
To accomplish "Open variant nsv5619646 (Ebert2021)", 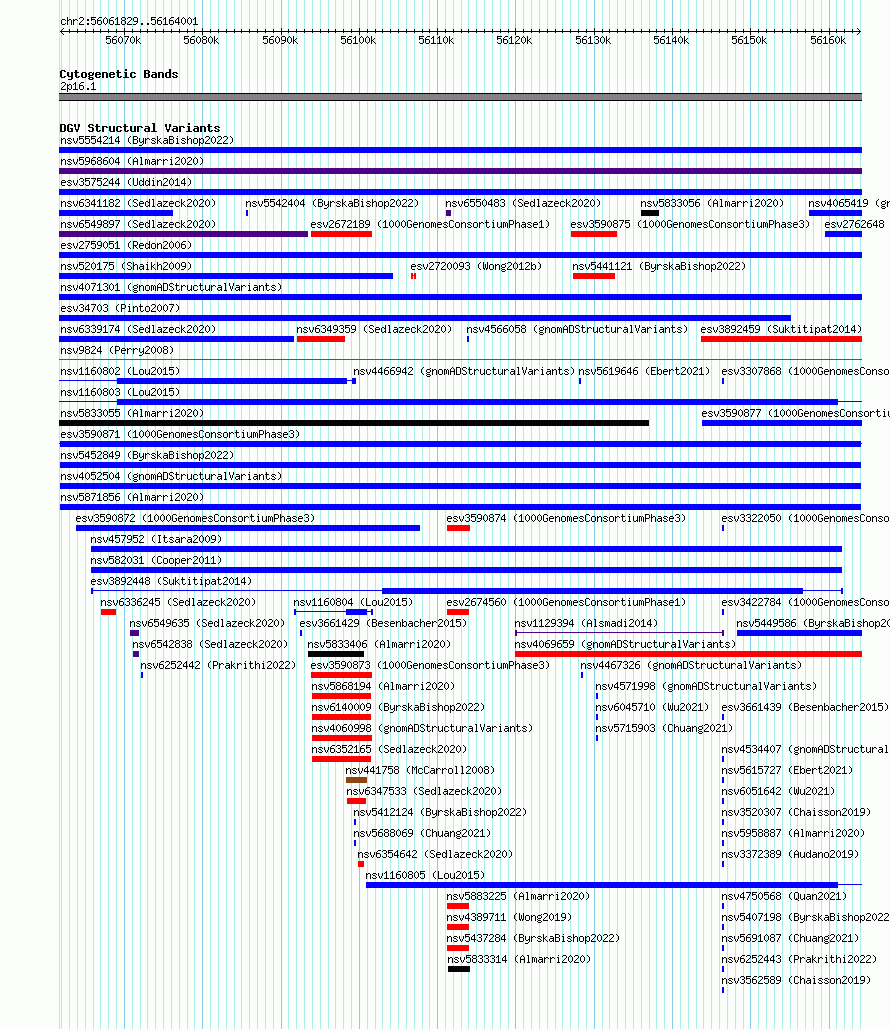I will [644, 371].
